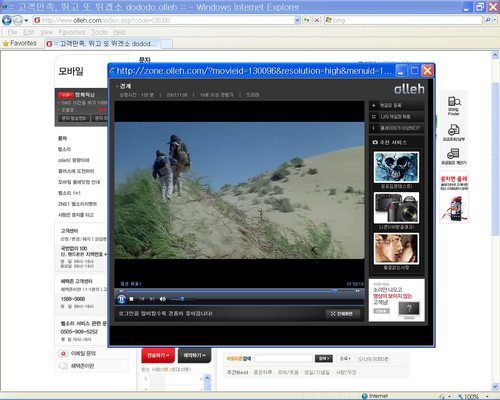Open the View menu
500x400 pixels.
point(47,32)
